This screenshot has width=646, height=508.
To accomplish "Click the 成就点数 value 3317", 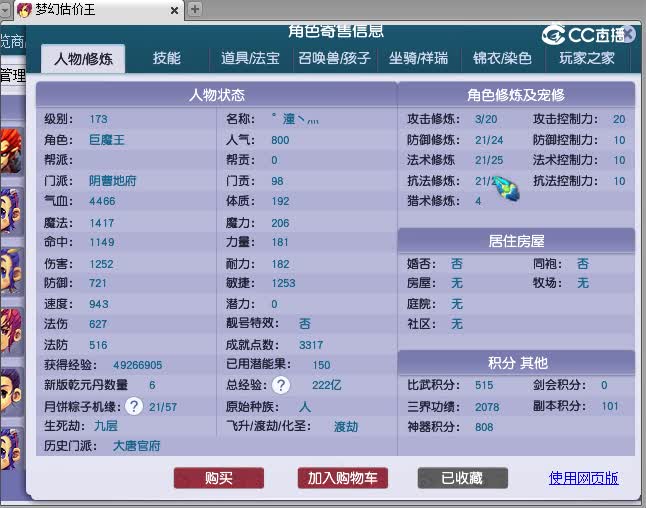I will tap(311, 345).
